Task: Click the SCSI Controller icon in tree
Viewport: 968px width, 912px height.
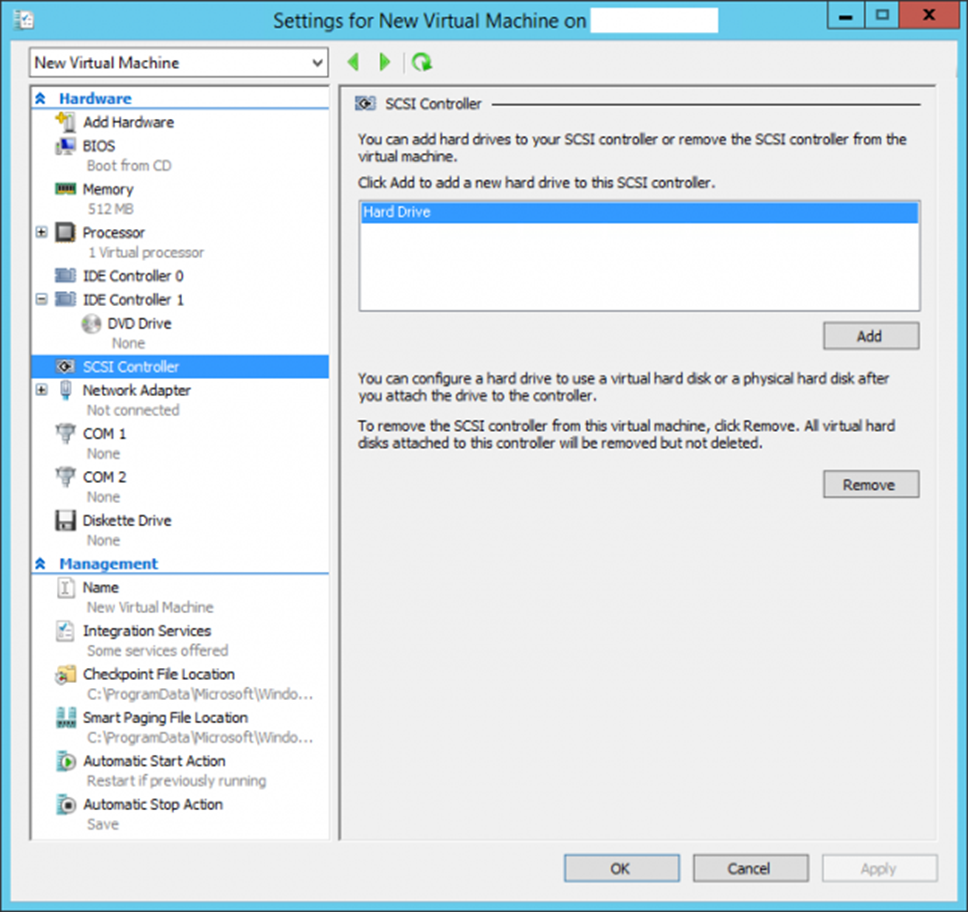Action: point(65,367)
